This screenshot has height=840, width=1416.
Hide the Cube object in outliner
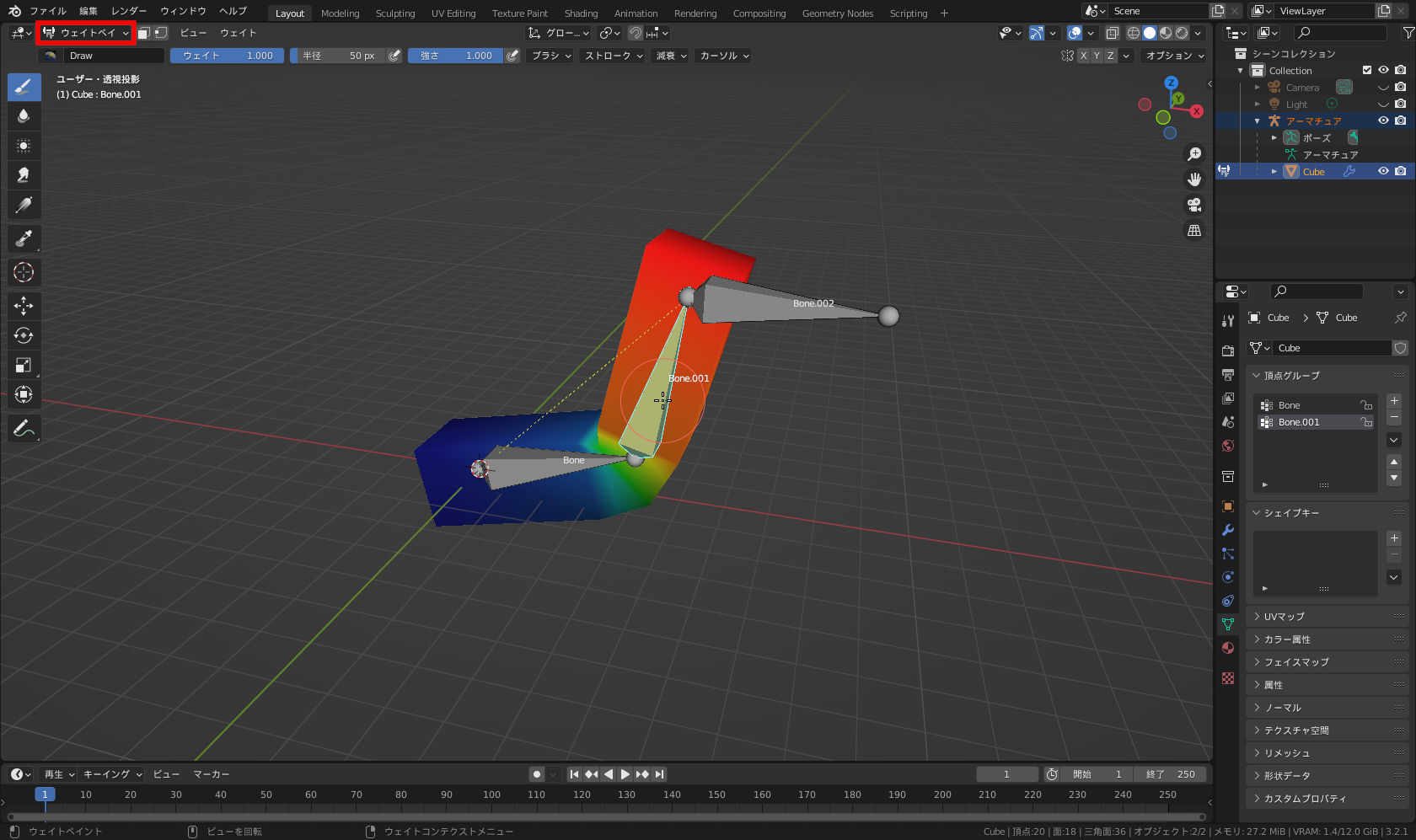click(x=1383, y=171)
